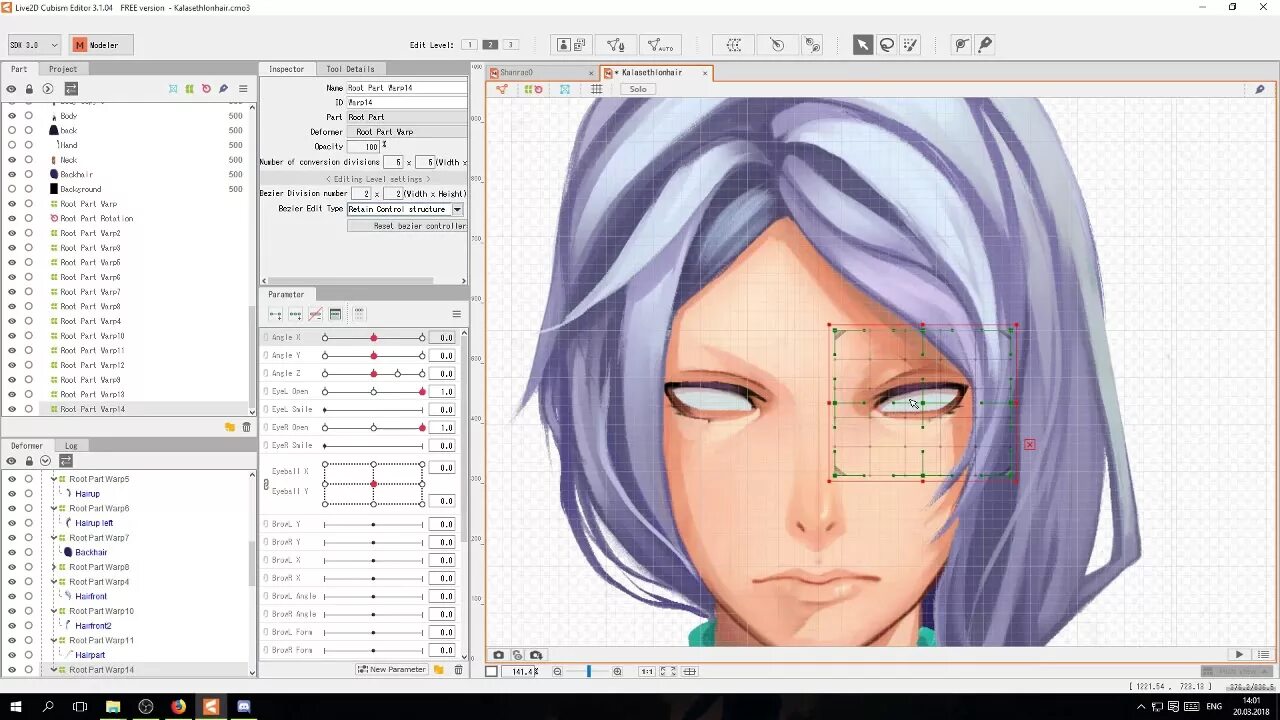Image resolution: width=1280 pixels, height=720 pixels.
Task: Toggle grid display in canvas toolbar
Action: click(x=596, y=89)
